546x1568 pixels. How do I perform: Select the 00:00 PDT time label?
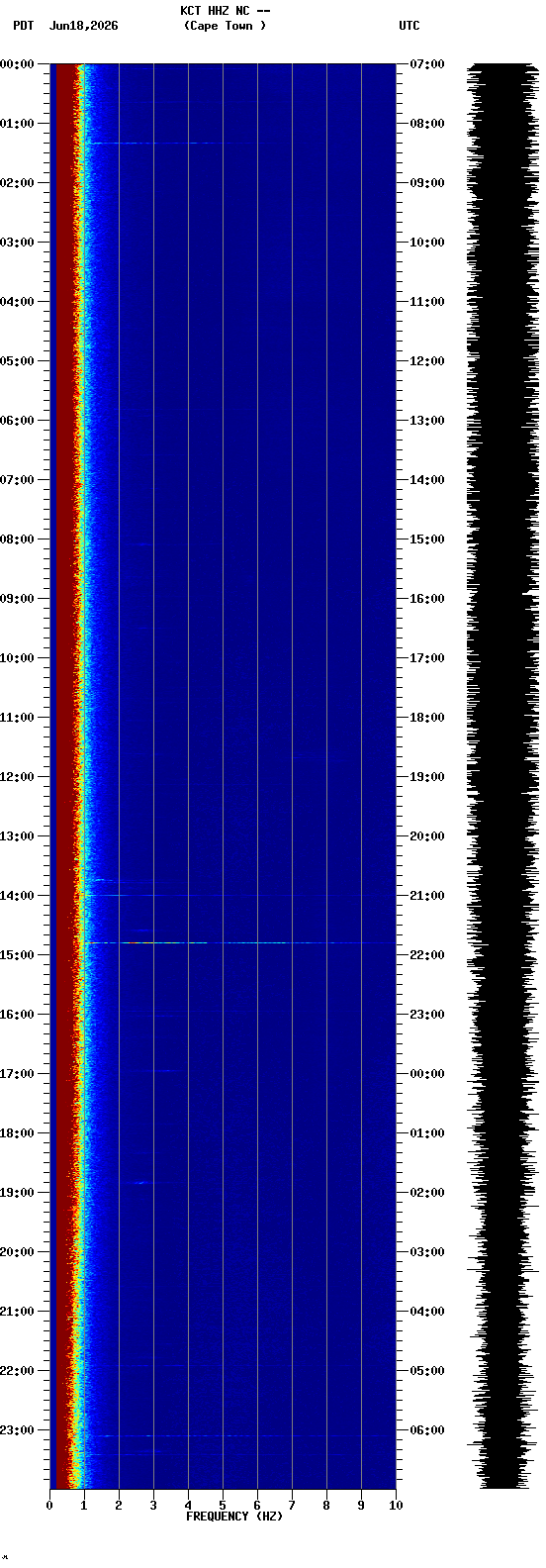(x=17, y=64)
